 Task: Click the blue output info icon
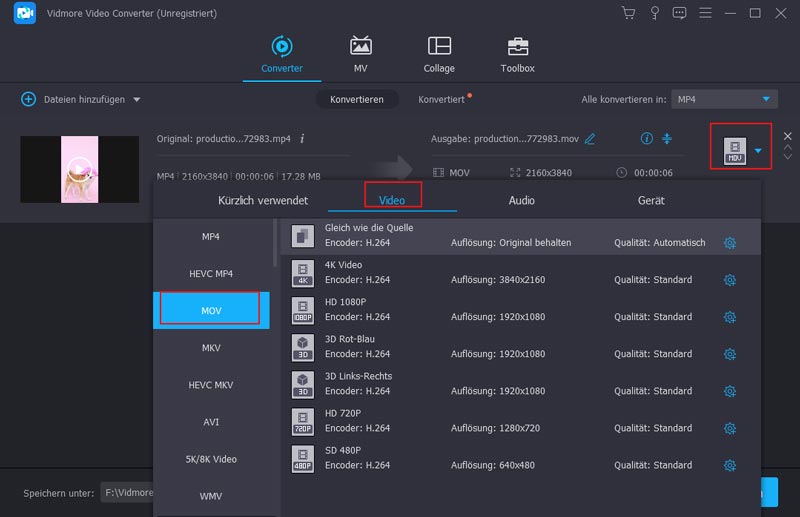(x=646, y=139)
